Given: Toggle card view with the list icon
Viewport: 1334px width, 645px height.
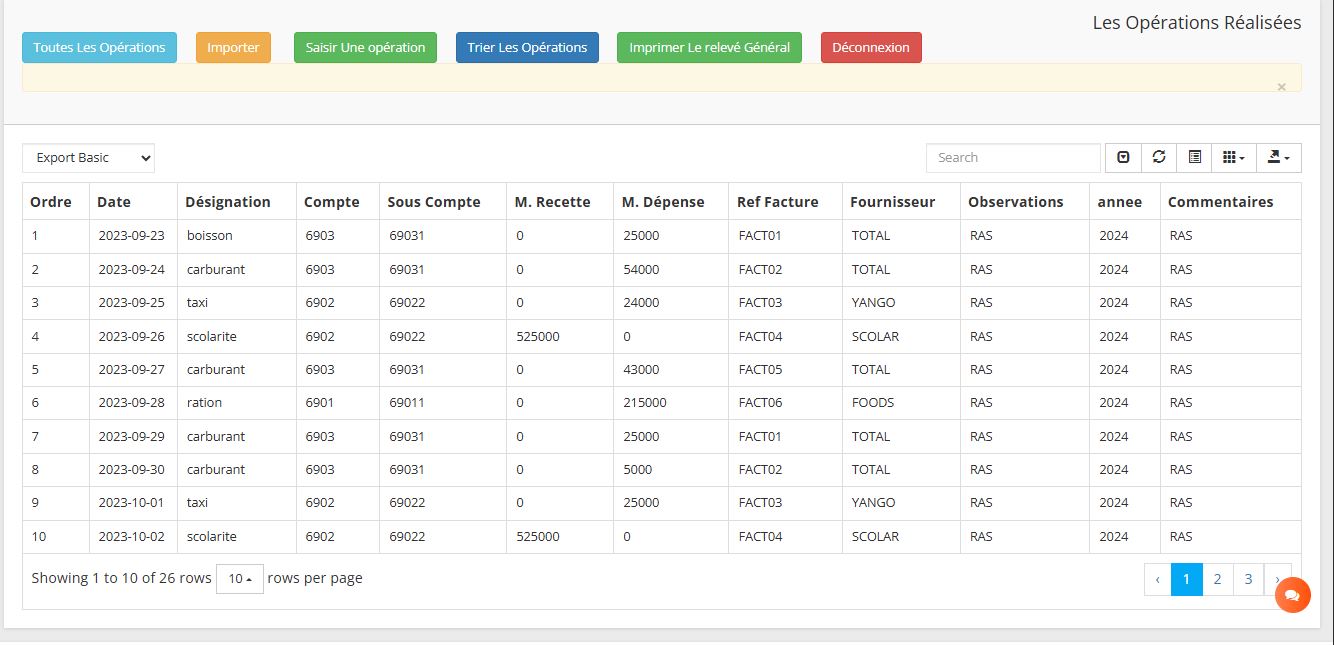Looking at the screenshot, I should tap(1195, 157).
